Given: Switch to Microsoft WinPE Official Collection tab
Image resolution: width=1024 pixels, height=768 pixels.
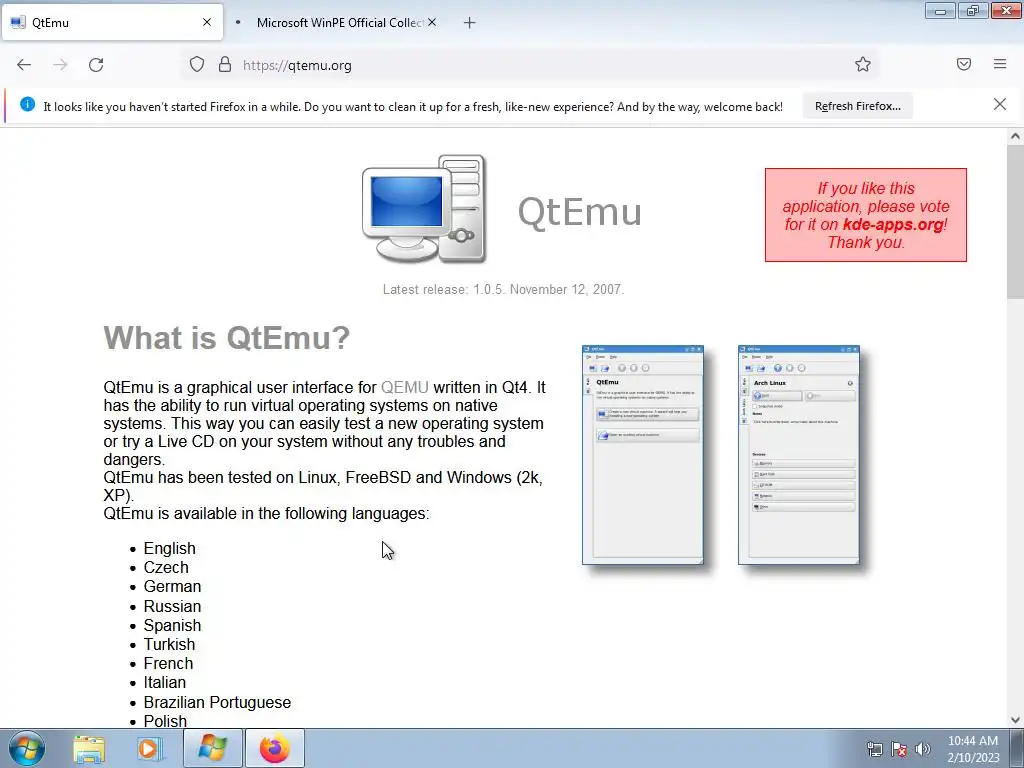Looking at the screenshot, I should [334, 22].
